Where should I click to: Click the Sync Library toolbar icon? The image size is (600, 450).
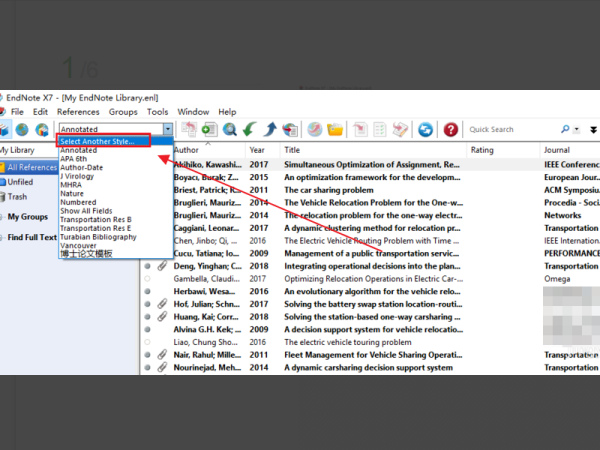pos(425,129)
